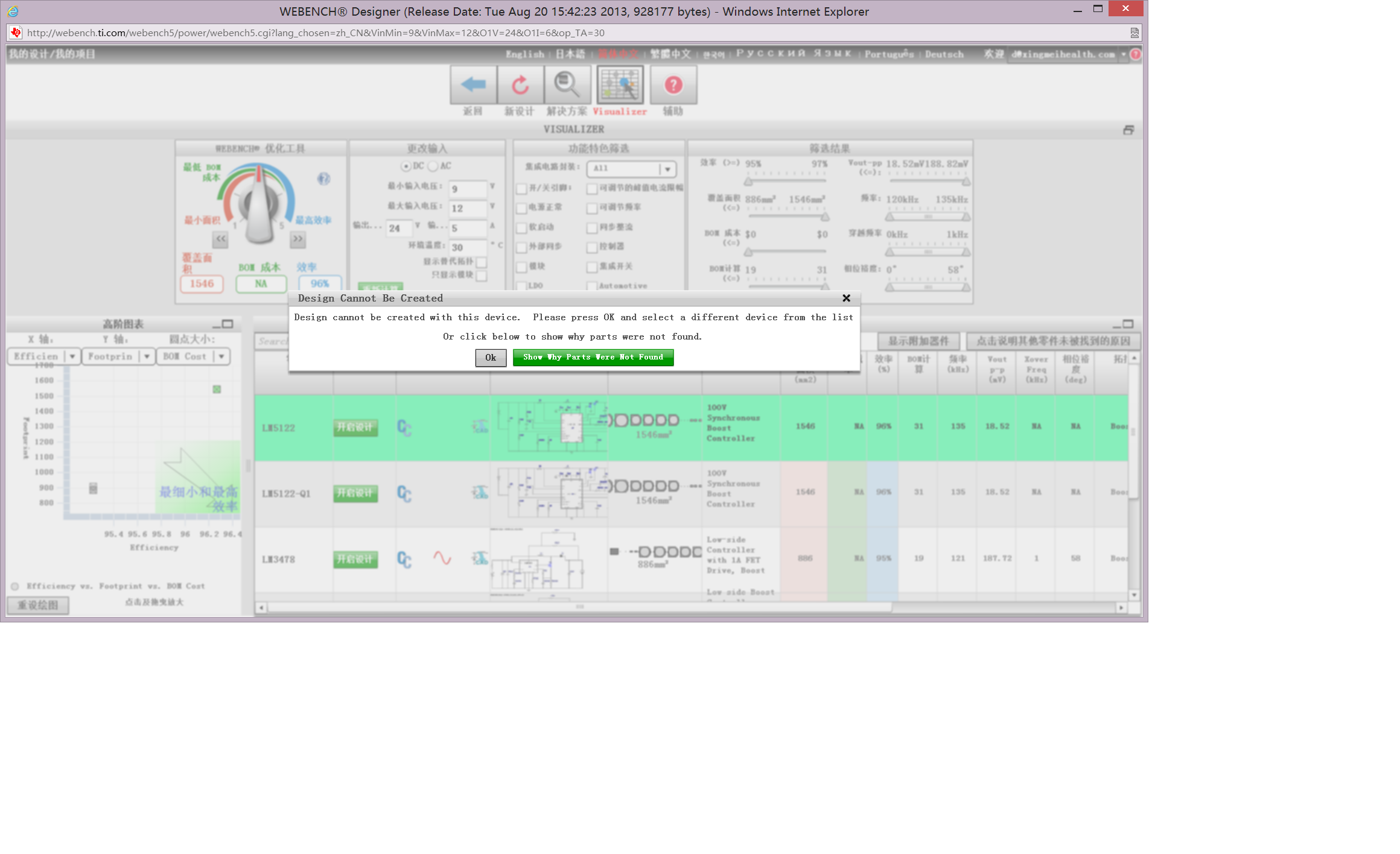The height and width of the screenshot is (854, 1400).
Task: Enable the Automotive checkbox
Action: click(x=592, y=286)
